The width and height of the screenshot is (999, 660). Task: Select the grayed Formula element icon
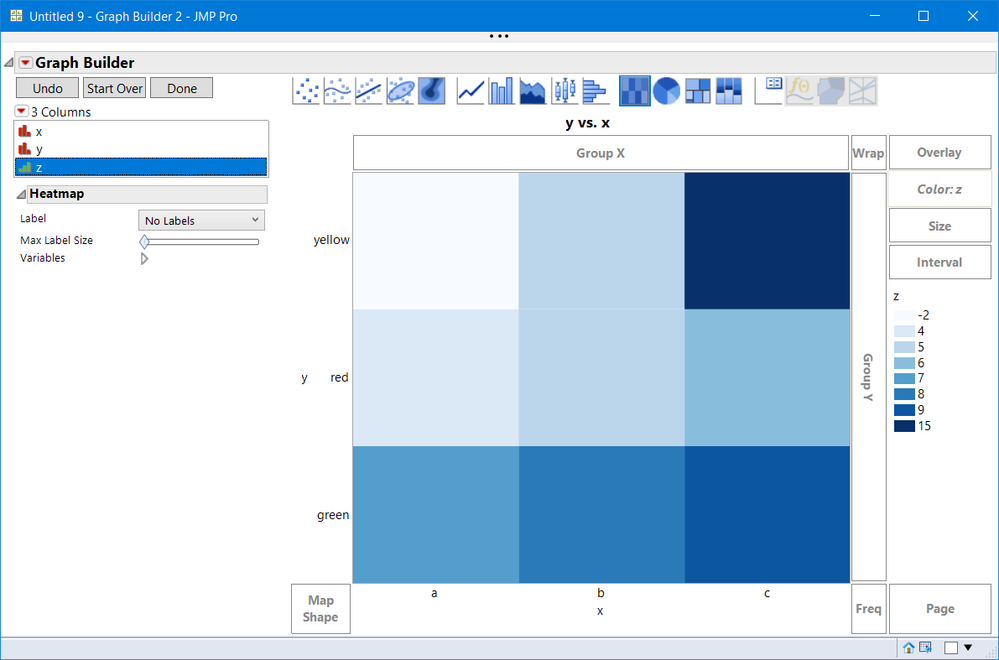tap(800, 90)
